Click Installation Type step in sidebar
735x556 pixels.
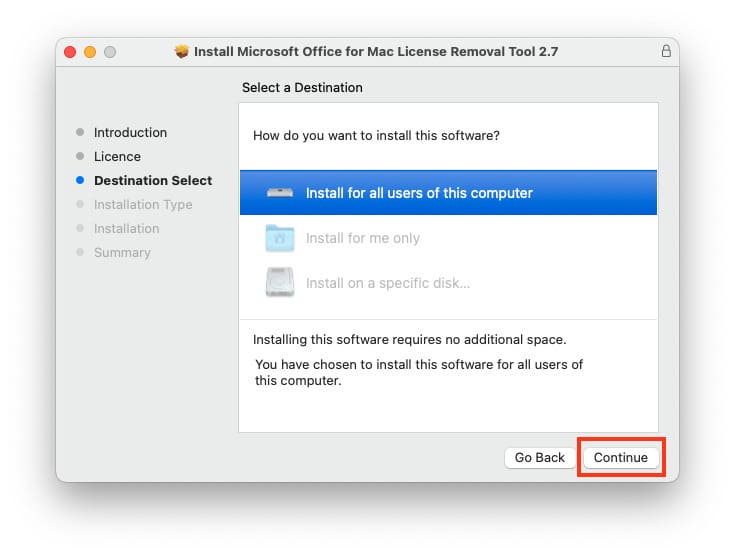click(143, 204)
